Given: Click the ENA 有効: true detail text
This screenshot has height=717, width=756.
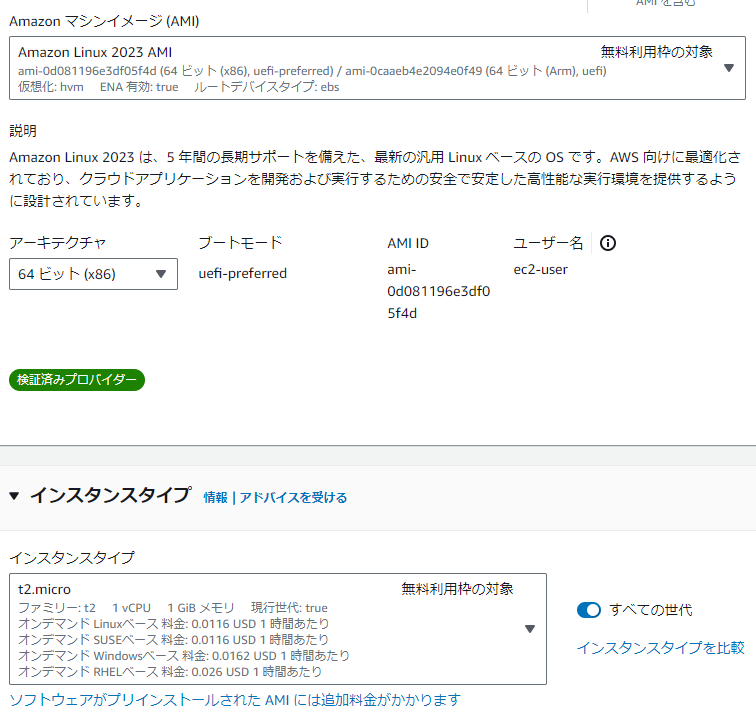Looking at the screenshot, I should (x=139, y=87).
